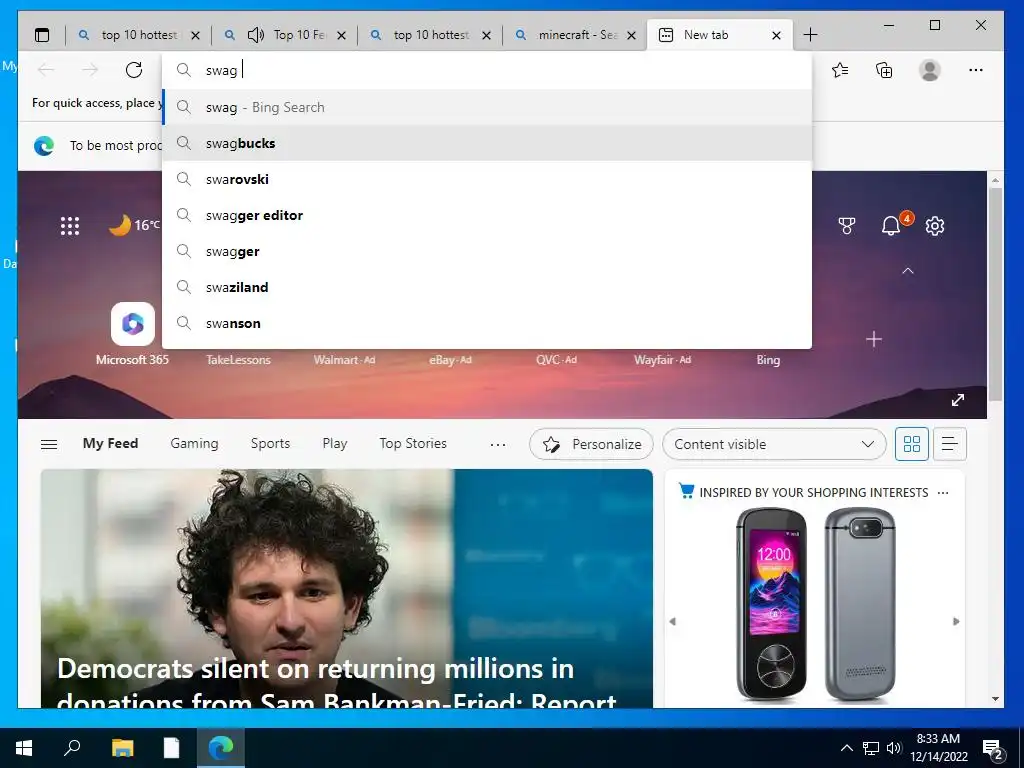Open the Microsoft 365 quick link tile
This screenshot has width=1024, height=768.
133,334
